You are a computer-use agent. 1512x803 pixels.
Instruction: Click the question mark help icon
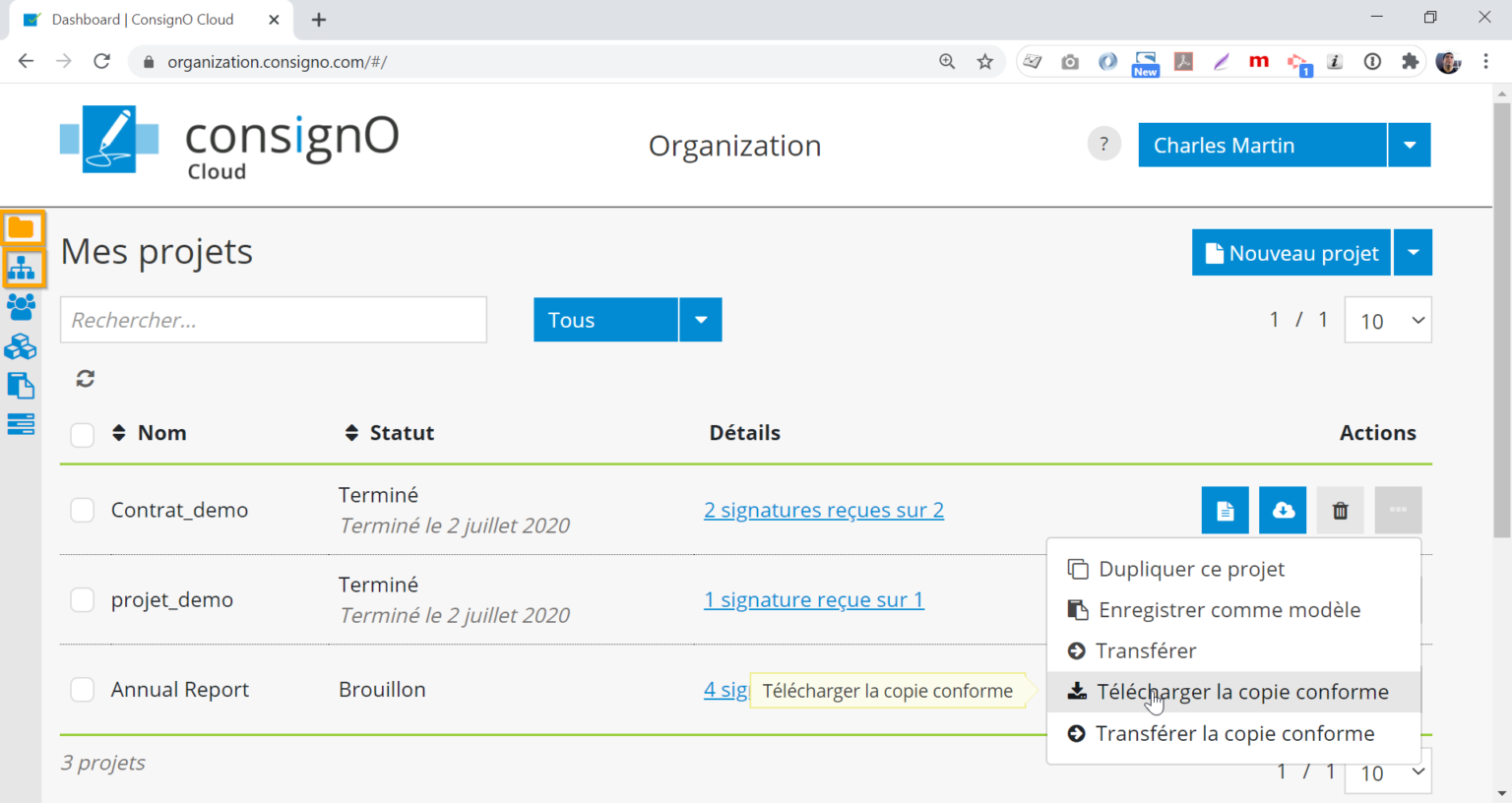1103,145
